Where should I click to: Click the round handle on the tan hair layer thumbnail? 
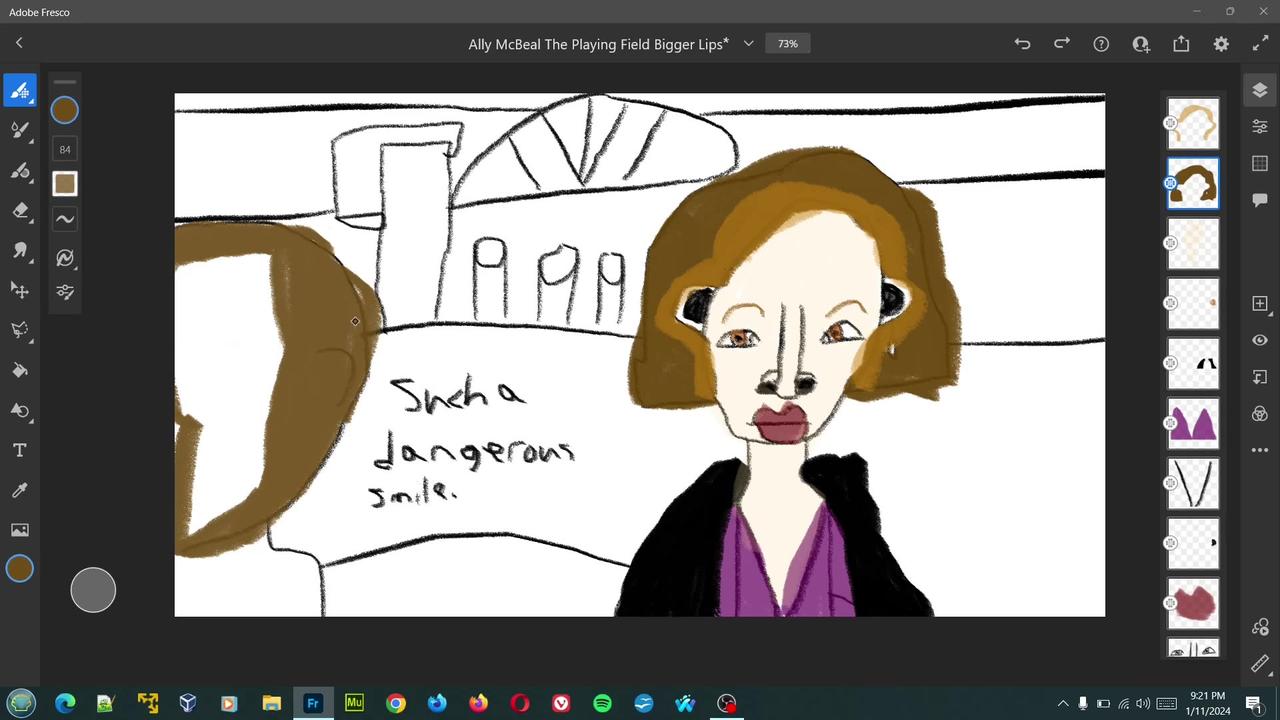point(1170,123)
